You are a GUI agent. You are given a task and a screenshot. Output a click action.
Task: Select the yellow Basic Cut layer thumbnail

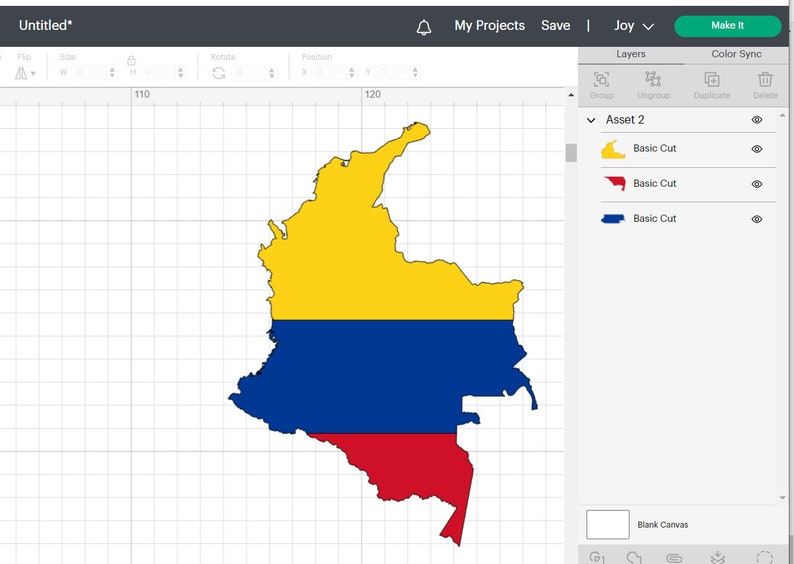pos(613,149)
